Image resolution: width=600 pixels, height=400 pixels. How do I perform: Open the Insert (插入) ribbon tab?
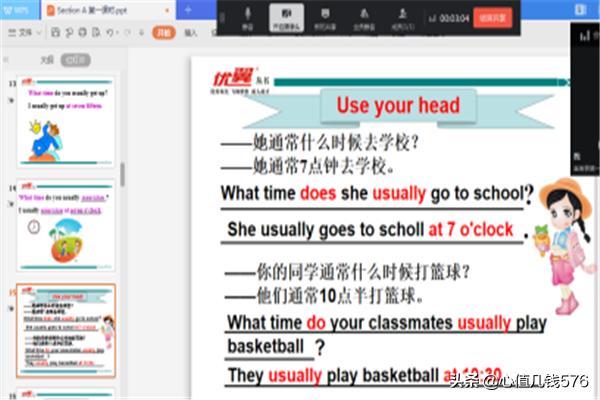click(190, 33)
